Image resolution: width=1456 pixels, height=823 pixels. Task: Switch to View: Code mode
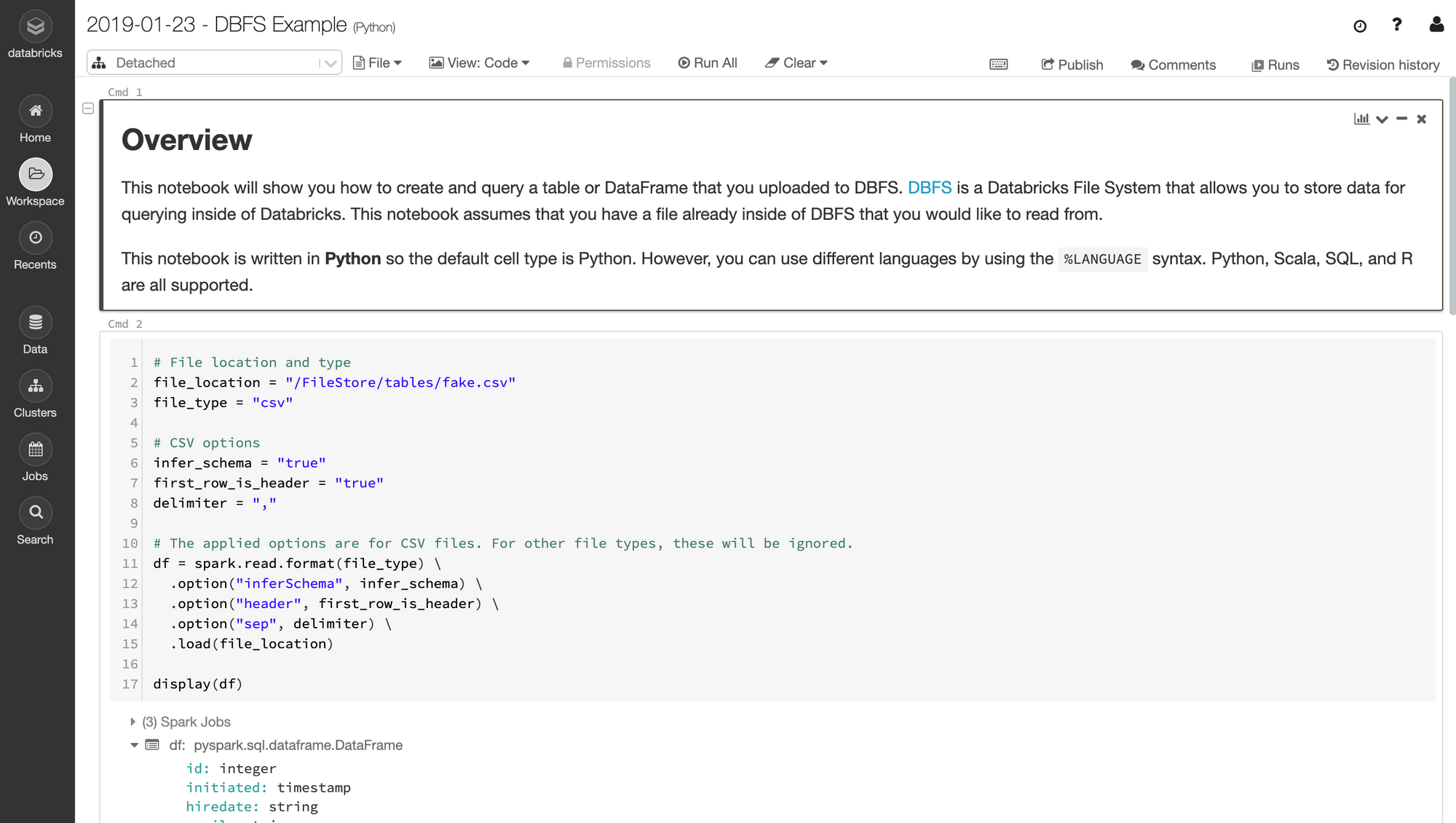[x=481, y=62]
